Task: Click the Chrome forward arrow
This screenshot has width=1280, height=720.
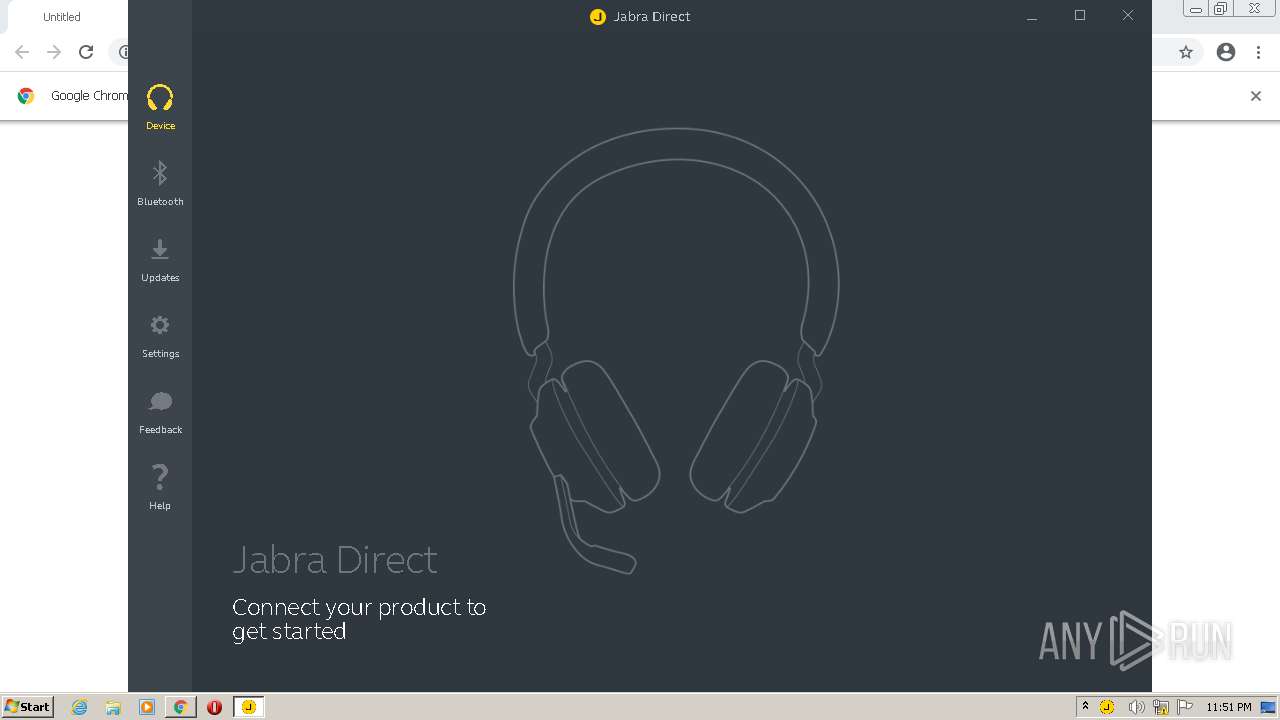Action: tap(54, 52)
